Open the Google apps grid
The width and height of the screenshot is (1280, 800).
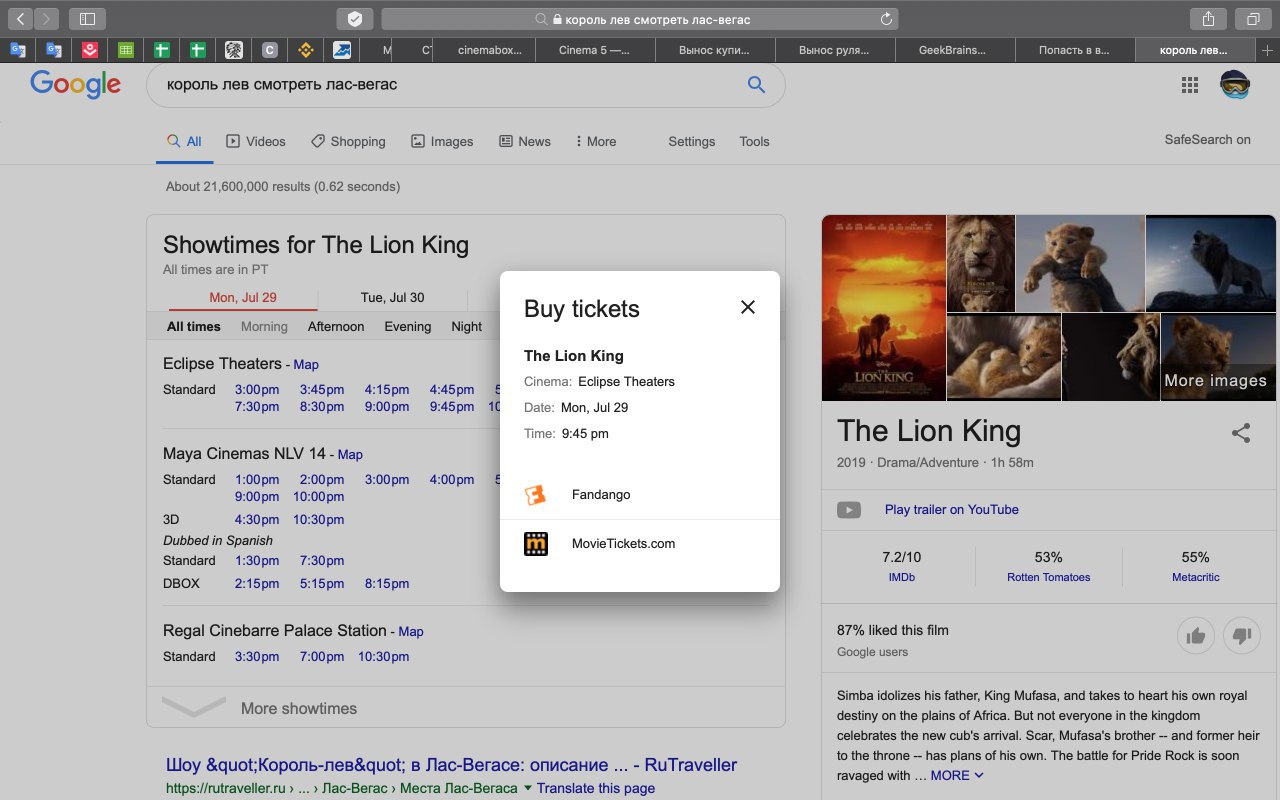coord(1189,85)
